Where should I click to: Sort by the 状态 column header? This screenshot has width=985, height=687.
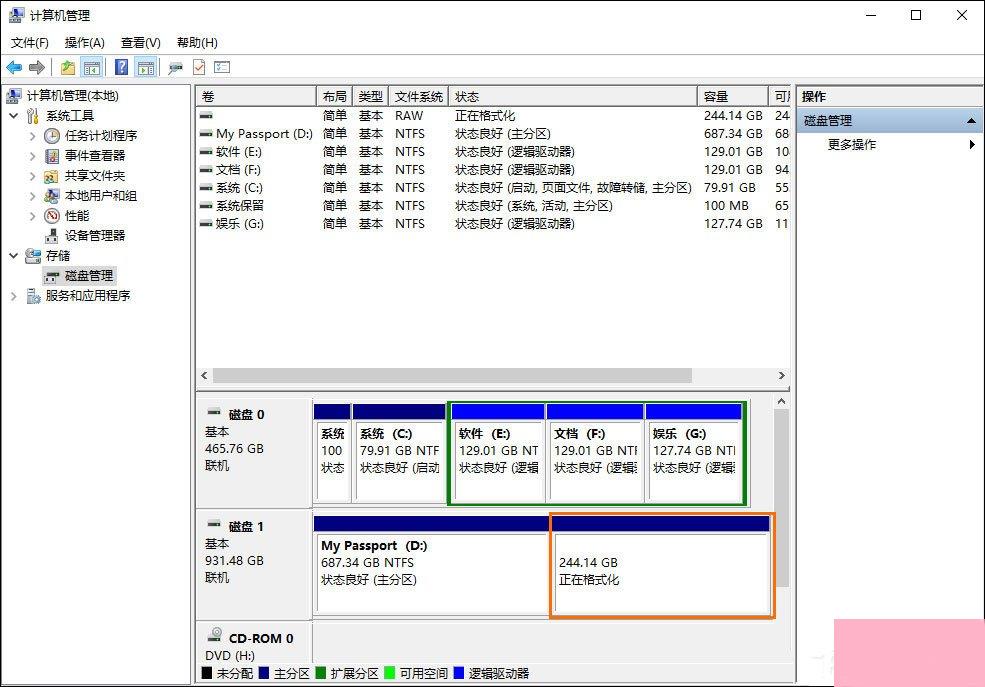[x=573, y=97]
